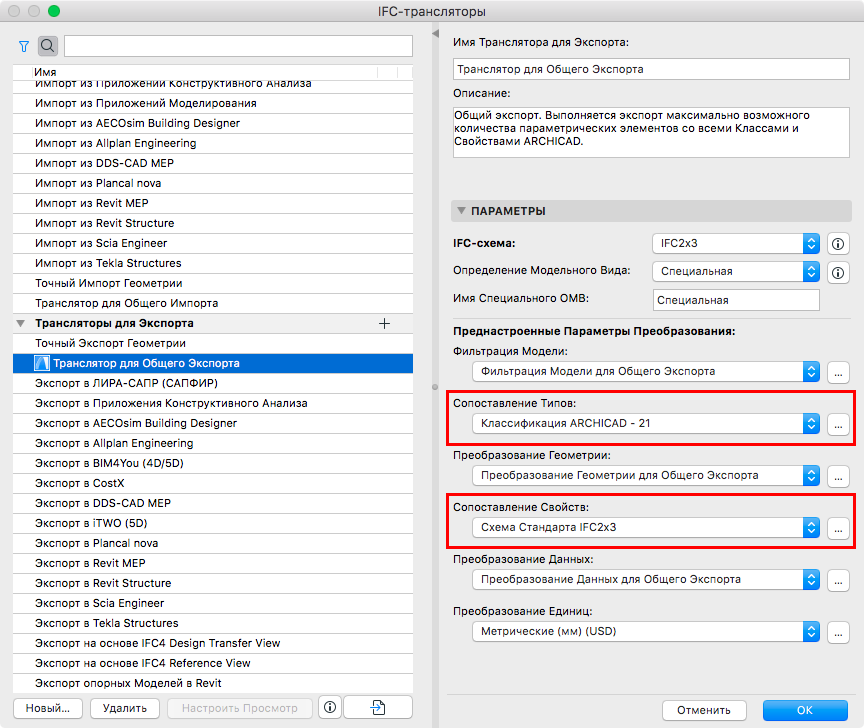Screen dimensions: 864x728
Task: Select Экспорт опорных Моделей в Revit
Action: tap(213, 683)
